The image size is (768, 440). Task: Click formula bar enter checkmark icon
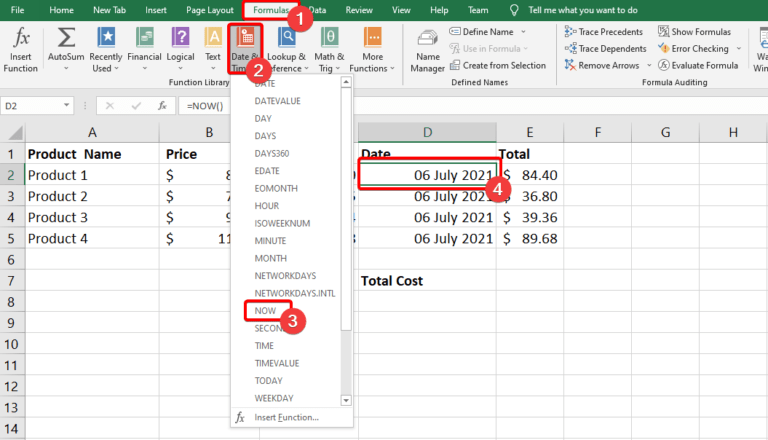[136, 106]
